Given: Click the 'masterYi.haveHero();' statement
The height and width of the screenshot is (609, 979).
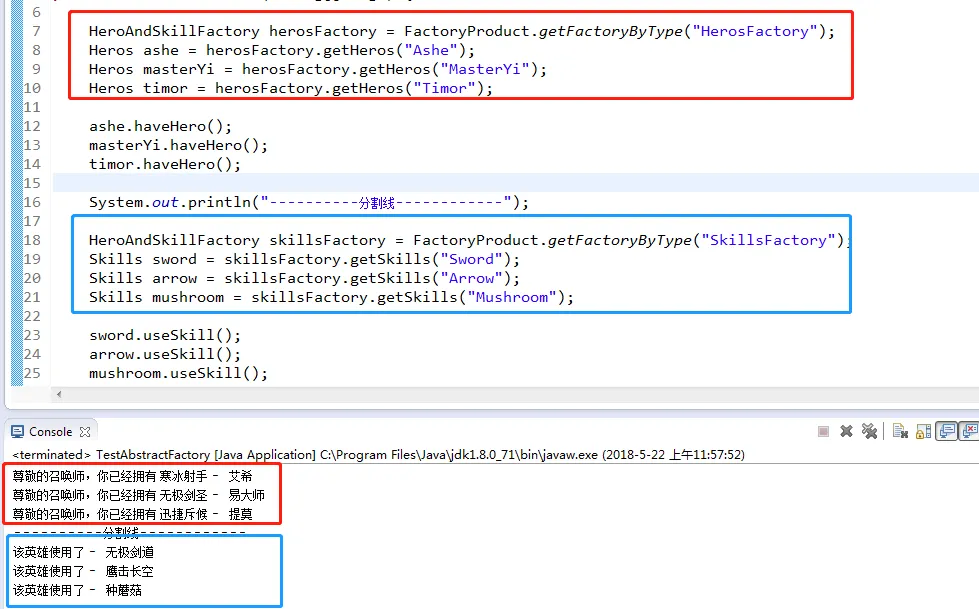Looking at the screenshot, I should (178, 145).
